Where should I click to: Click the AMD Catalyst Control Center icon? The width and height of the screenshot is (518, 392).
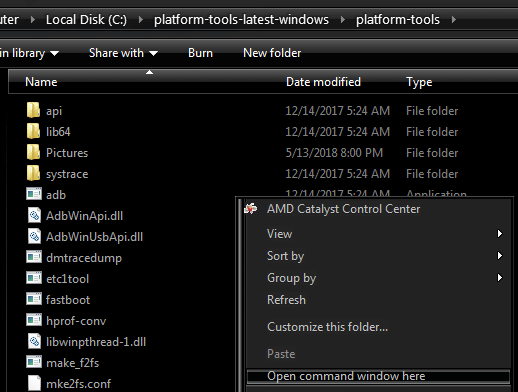point(250,209)
